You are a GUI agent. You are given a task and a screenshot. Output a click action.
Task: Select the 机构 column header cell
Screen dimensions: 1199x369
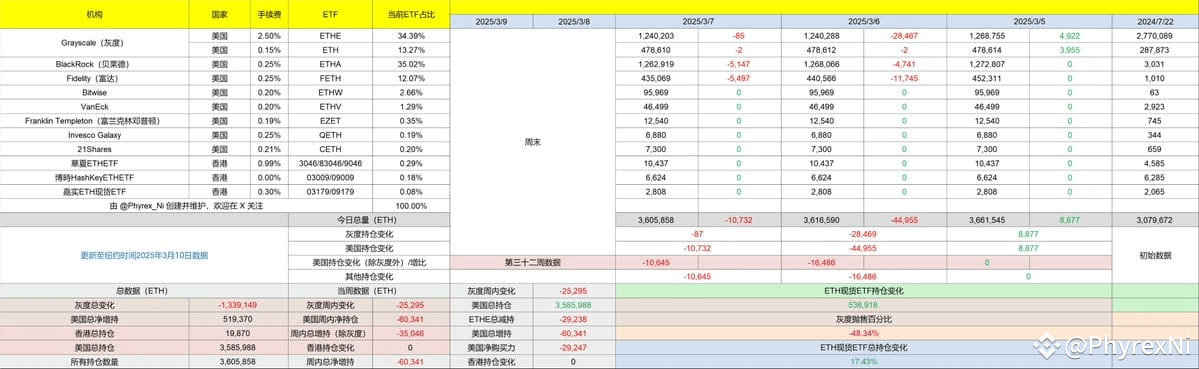[x=95, y=15]
